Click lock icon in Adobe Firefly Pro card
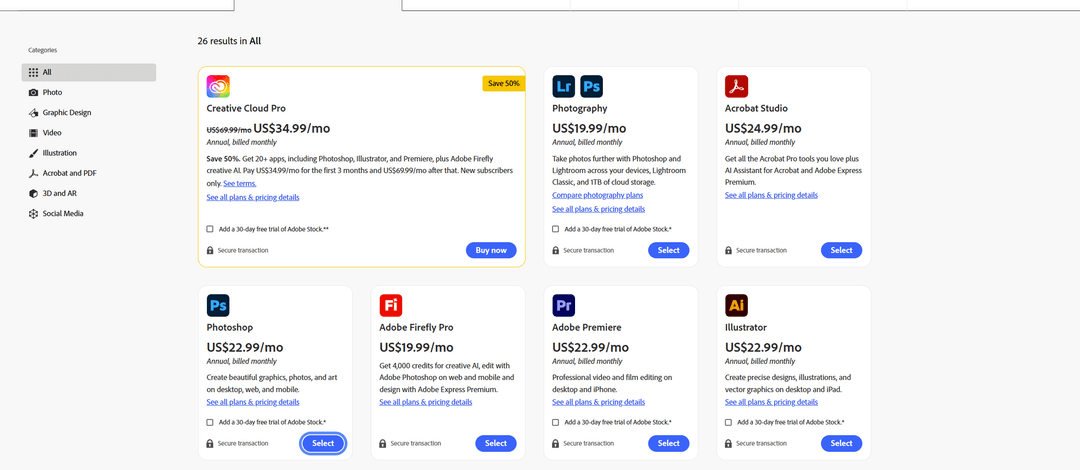The height and width of the screenshot is (470, 1080). coord(383,443)
